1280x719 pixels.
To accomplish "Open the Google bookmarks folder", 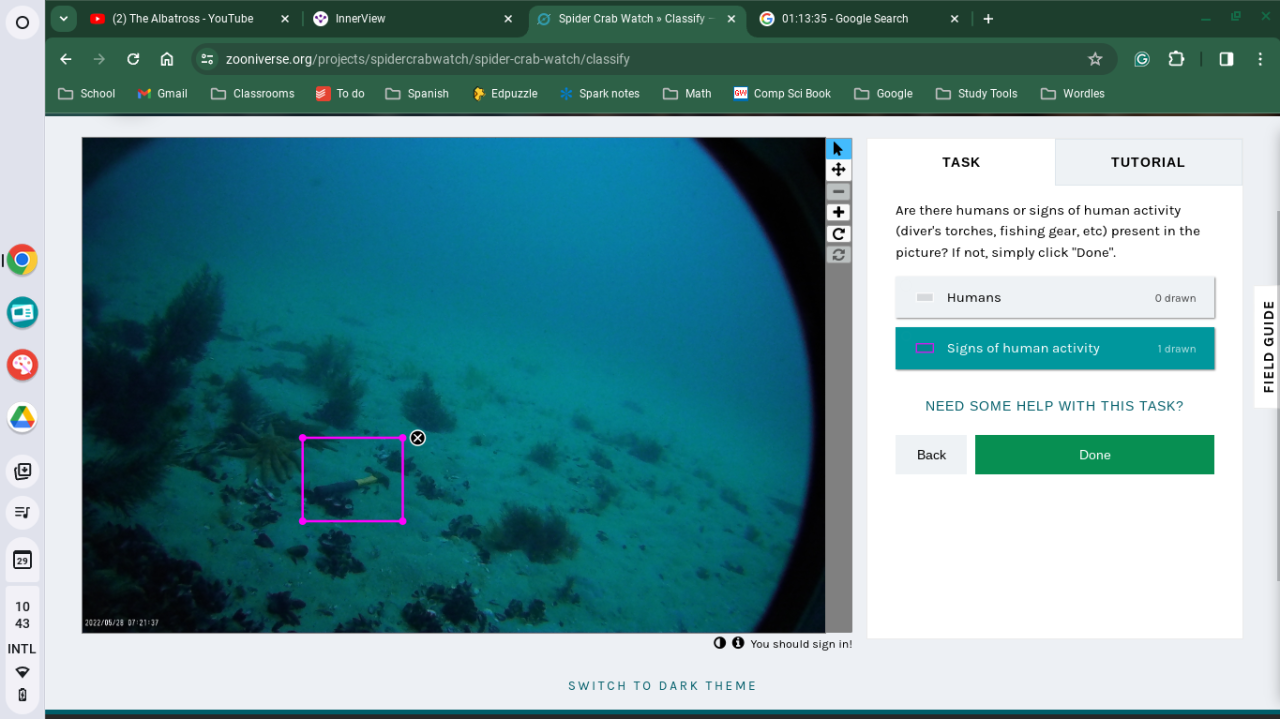I will (x=883, y=94).
